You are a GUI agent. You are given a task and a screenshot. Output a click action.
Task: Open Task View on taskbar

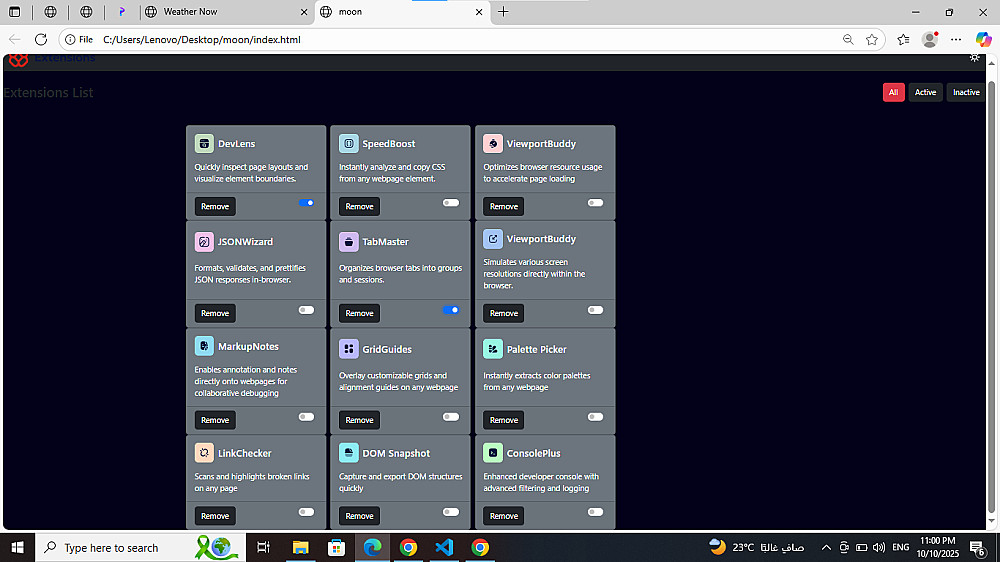click(x=263, y=547)
